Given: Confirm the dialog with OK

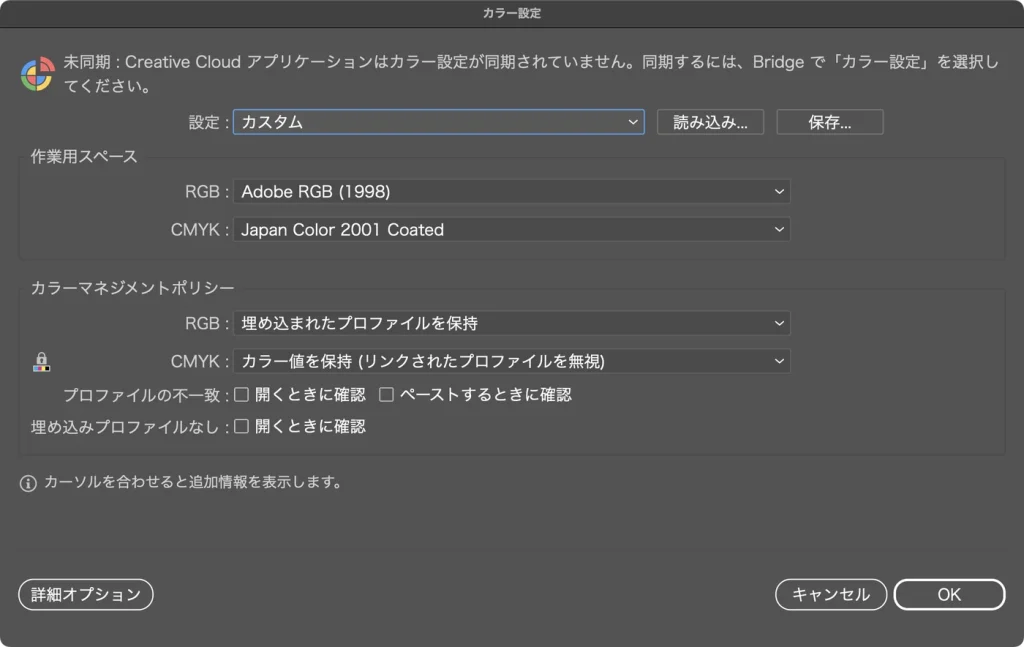Looking at the screenshot, I should (x=949, y=595).
